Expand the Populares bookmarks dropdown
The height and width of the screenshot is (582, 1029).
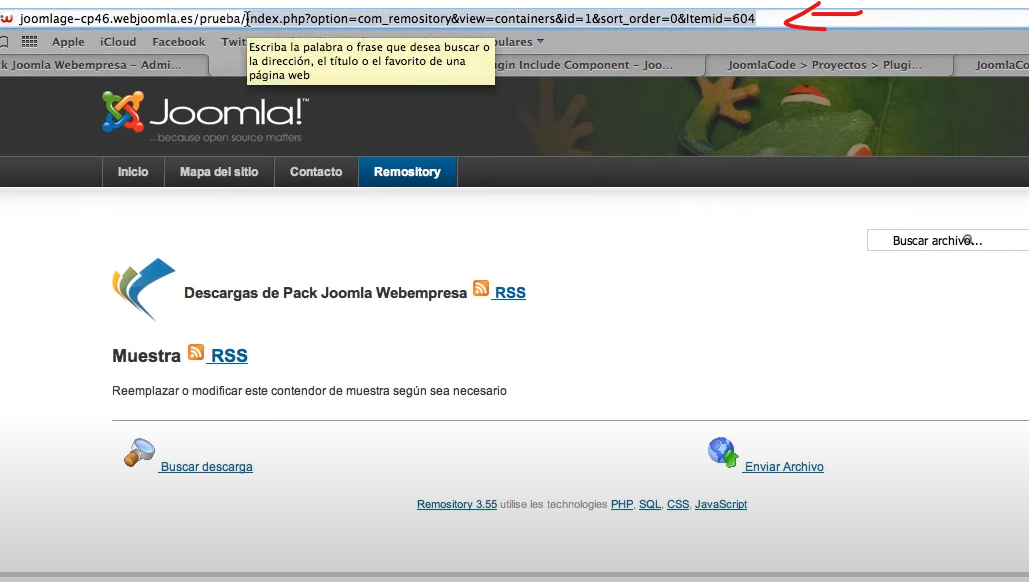coord(519,42)
